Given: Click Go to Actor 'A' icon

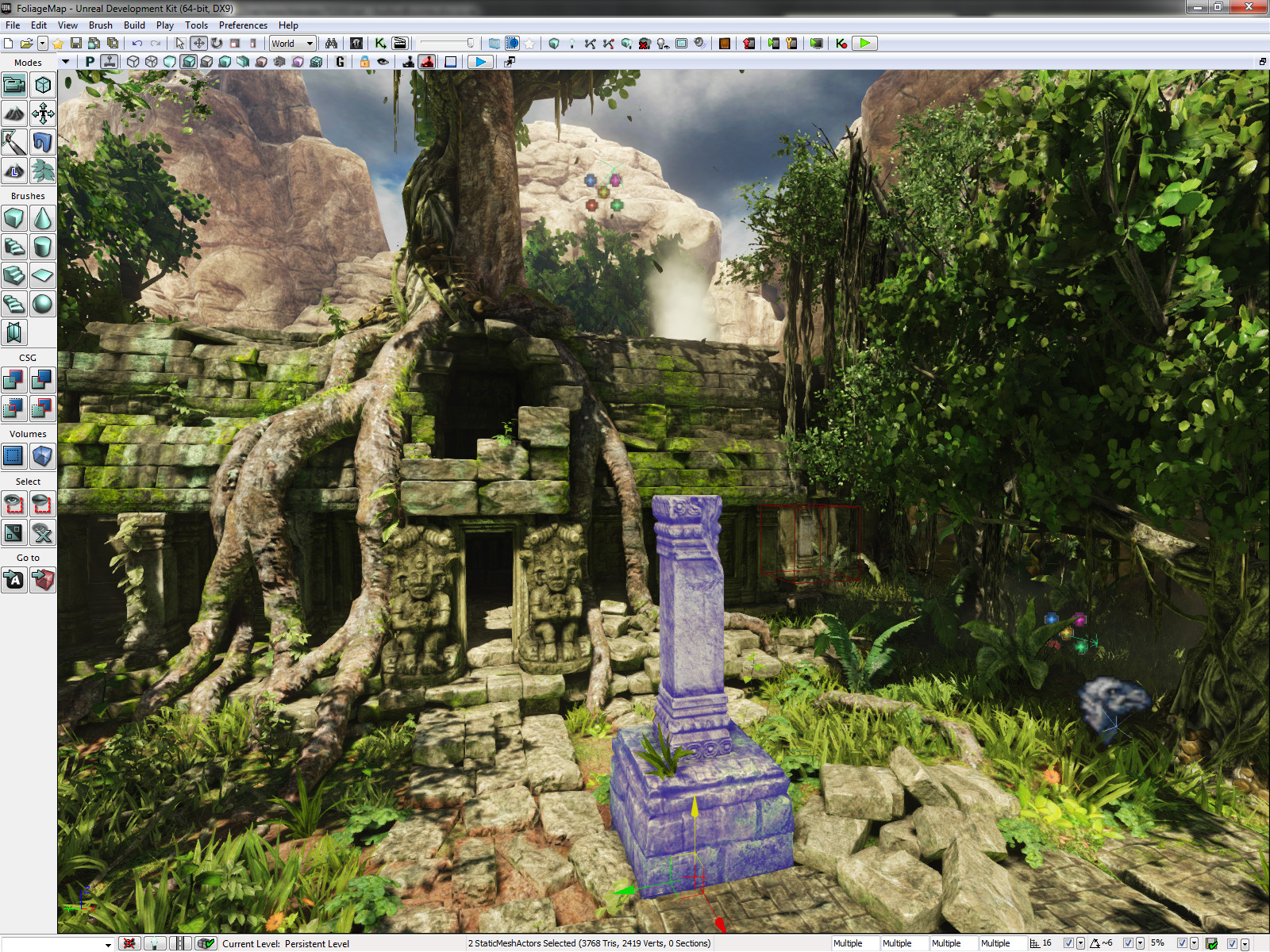Looking at the screenshot, I should (14, 580).
